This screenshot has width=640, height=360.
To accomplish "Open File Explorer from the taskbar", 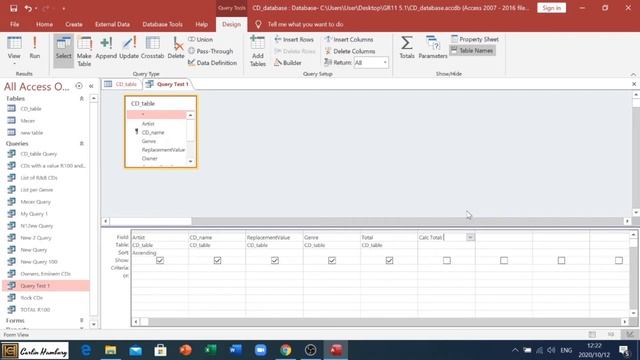I will coord(111,350).
